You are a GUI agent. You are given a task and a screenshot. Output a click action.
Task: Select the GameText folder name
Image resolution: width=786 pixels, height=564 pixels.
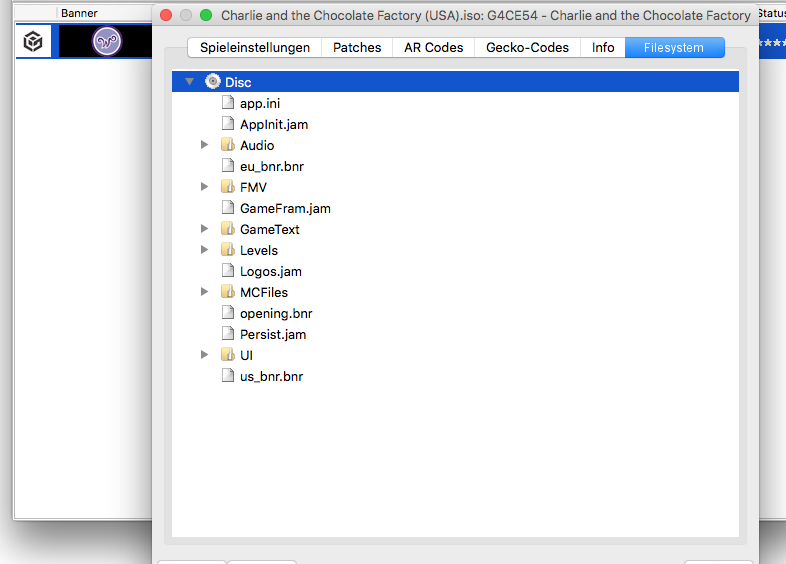coord(270,230)
